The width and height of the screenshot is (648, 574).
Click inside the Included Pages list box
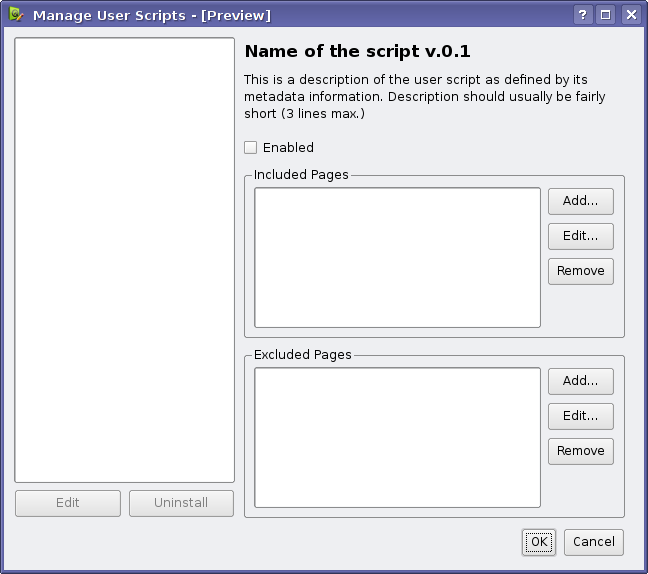[x=397, y=257]
